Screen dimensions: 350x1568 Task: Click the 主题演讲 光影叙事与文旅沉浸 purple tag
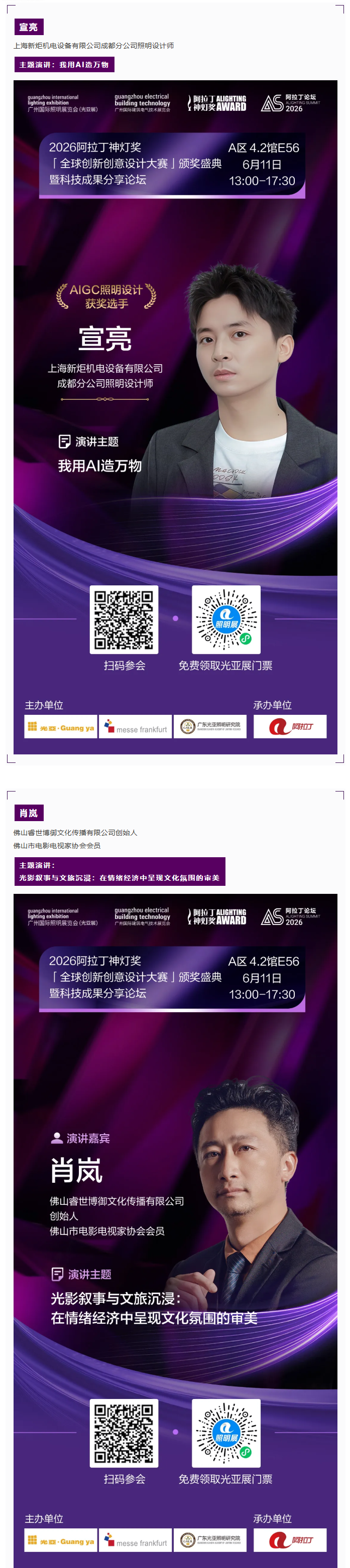(120, 872)
